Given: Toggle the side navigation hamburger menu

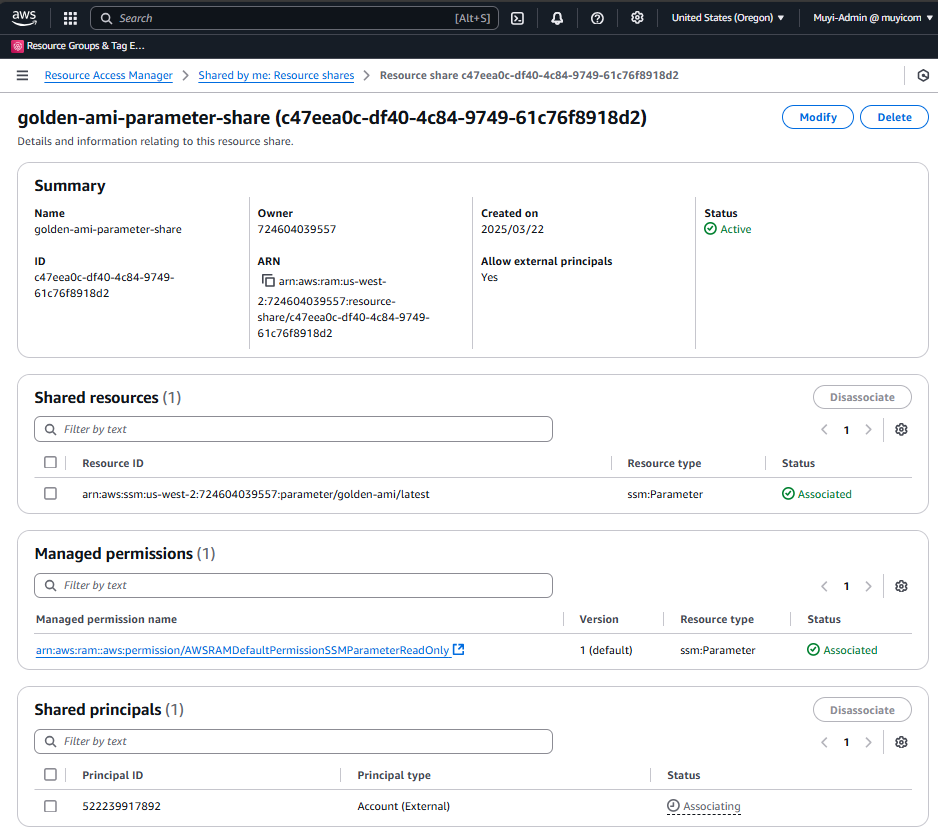Looking at the screenshot, I should click(22, 75).
